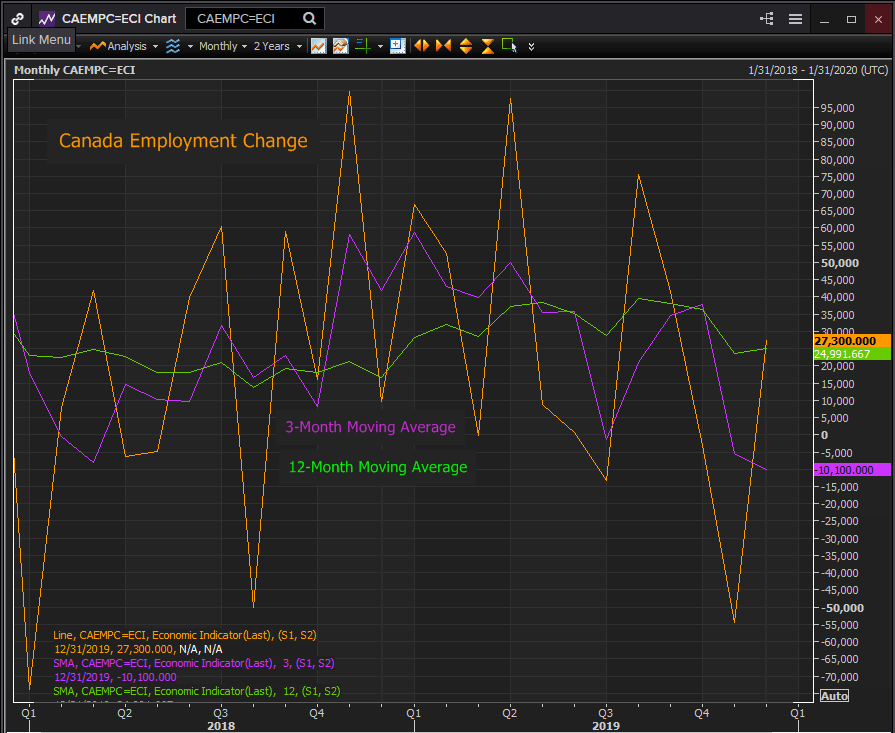Click the search magnifier icon

point(310,18)
